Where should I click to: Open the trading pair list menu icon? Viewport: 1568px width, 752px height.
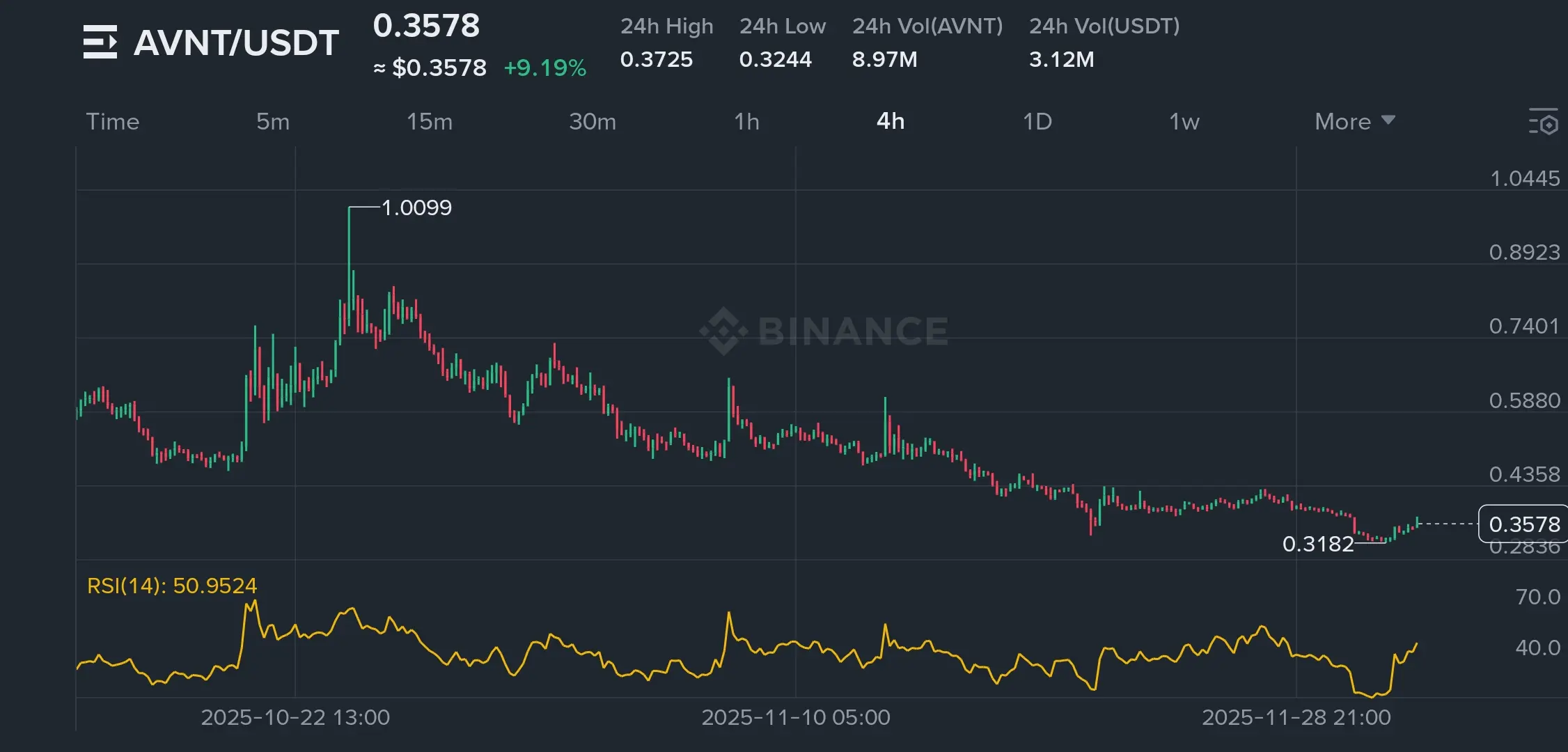[100, 42]
